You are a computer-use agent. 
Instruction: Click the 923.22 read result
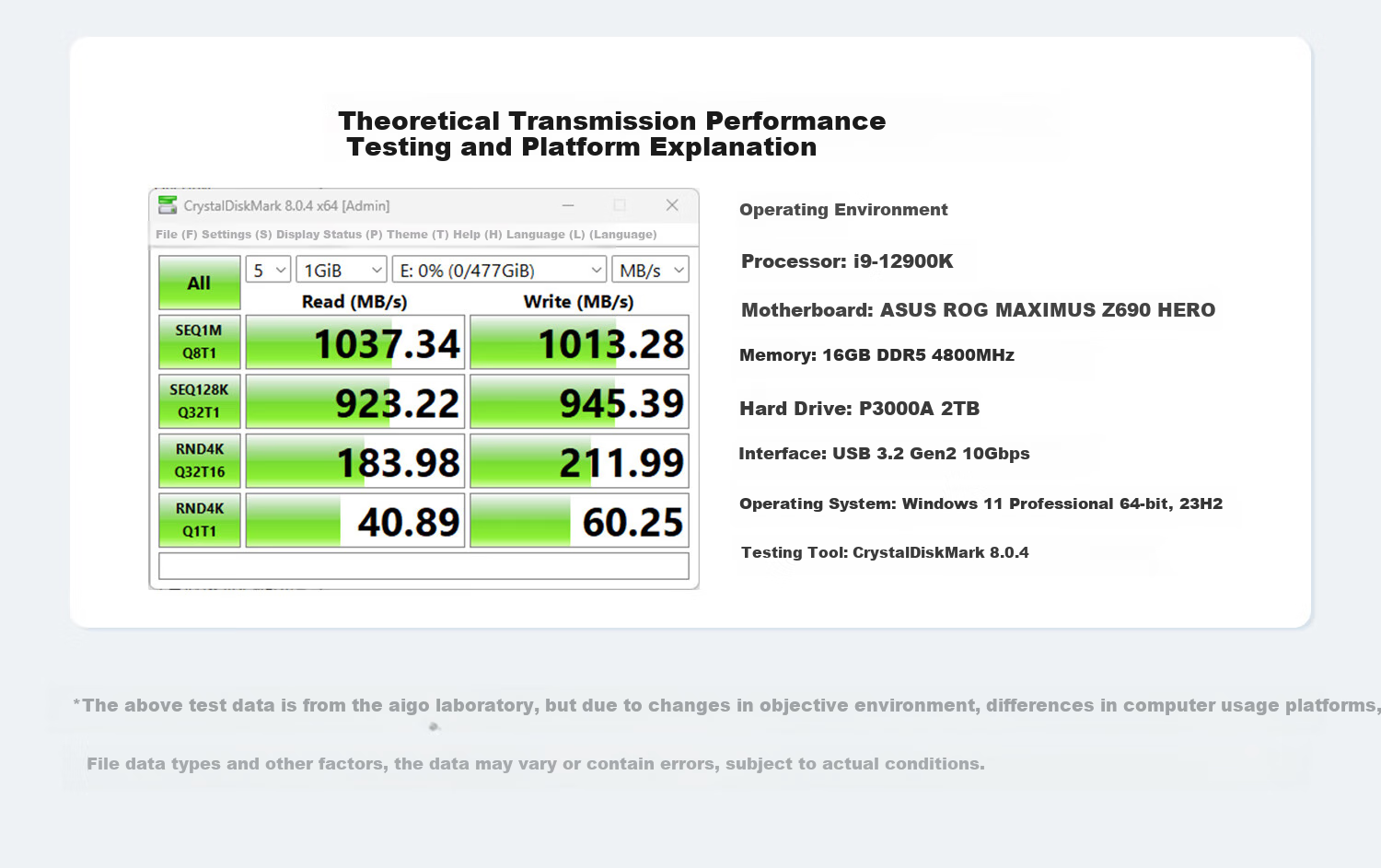tap(354, 401)
